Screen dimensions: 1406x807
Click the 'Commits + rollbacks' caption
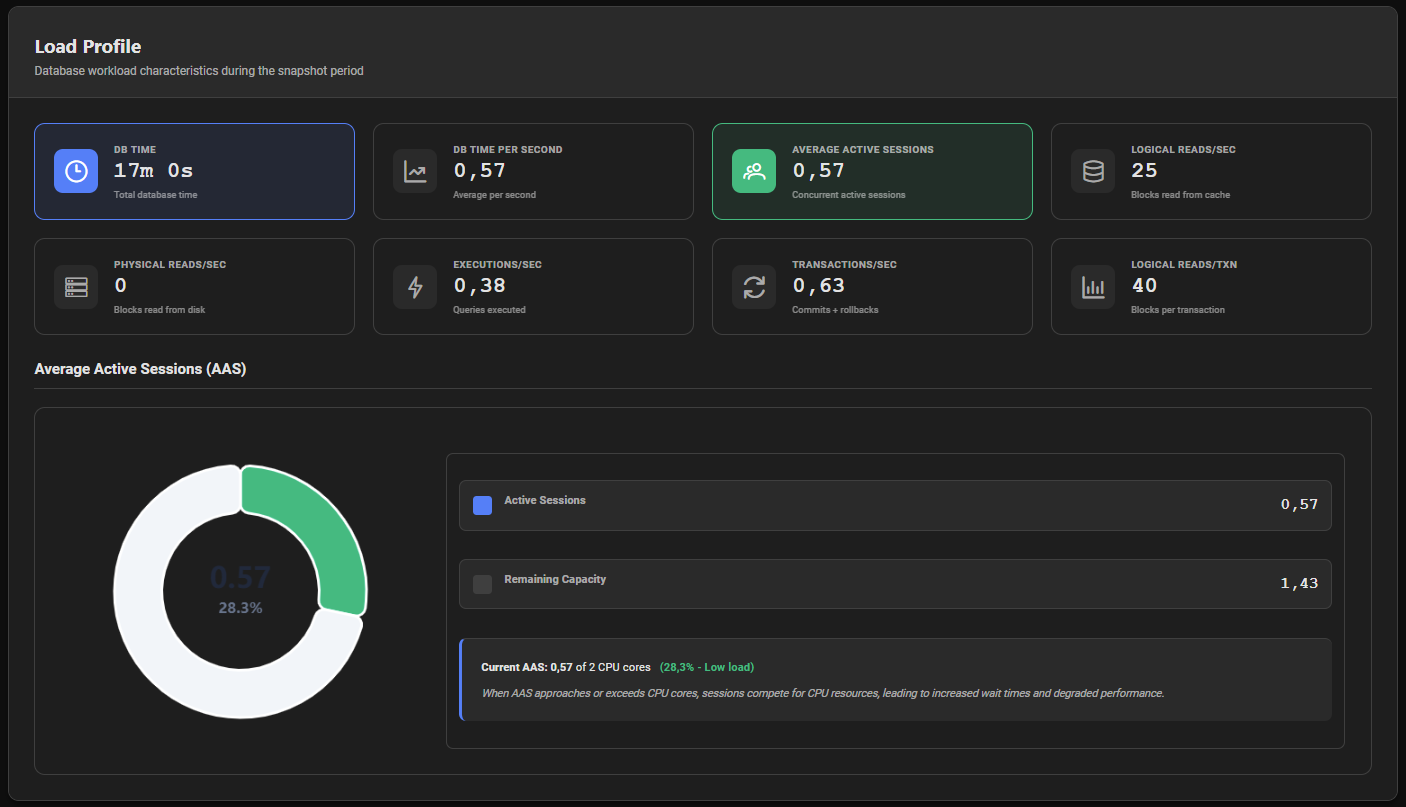tap(835, 310)
